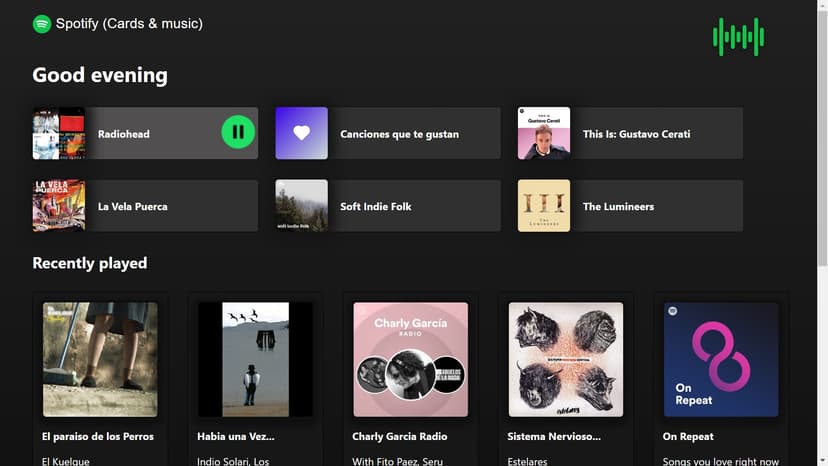Pause playback on the Radiohead card
Viewport: 828px width, 466px height.
238,132
